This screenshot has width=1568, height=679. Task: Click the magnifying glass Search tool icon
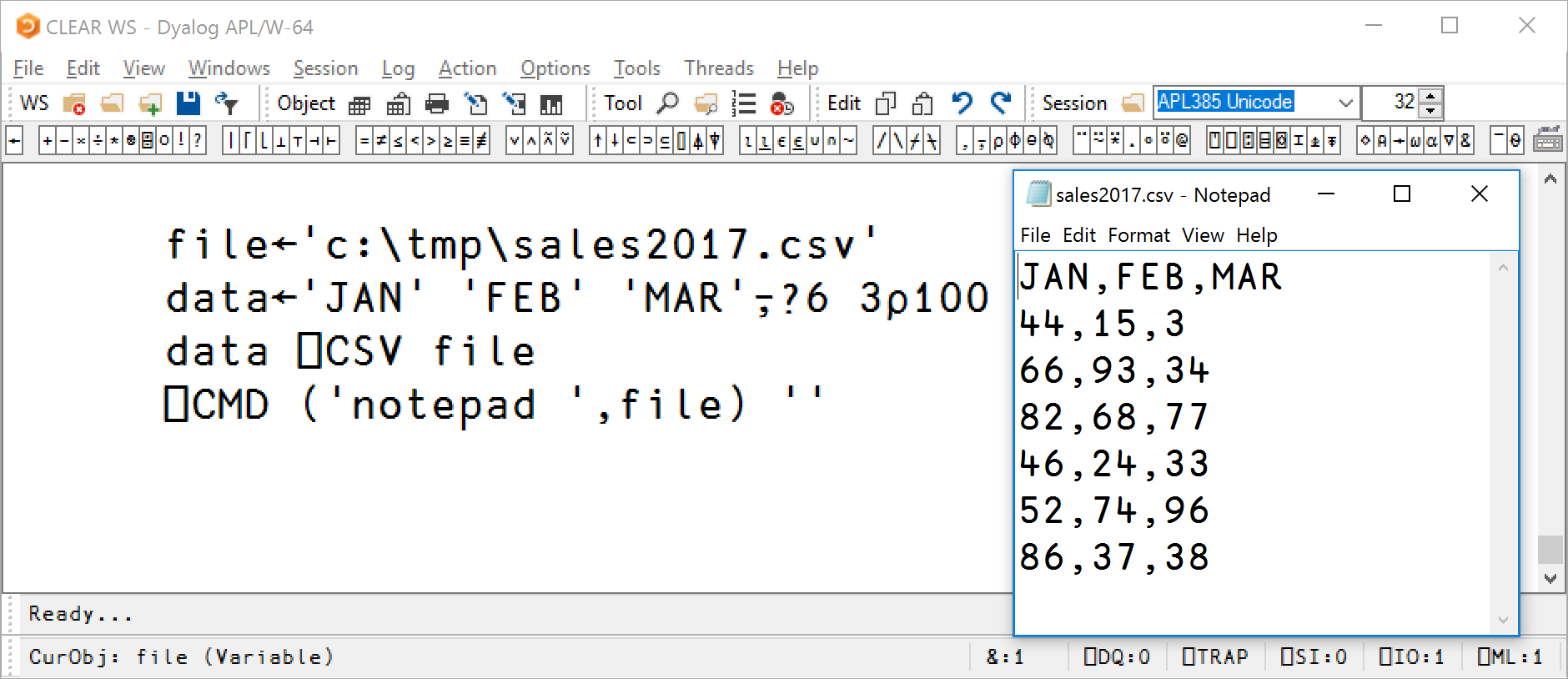click(x=667, y=103)
